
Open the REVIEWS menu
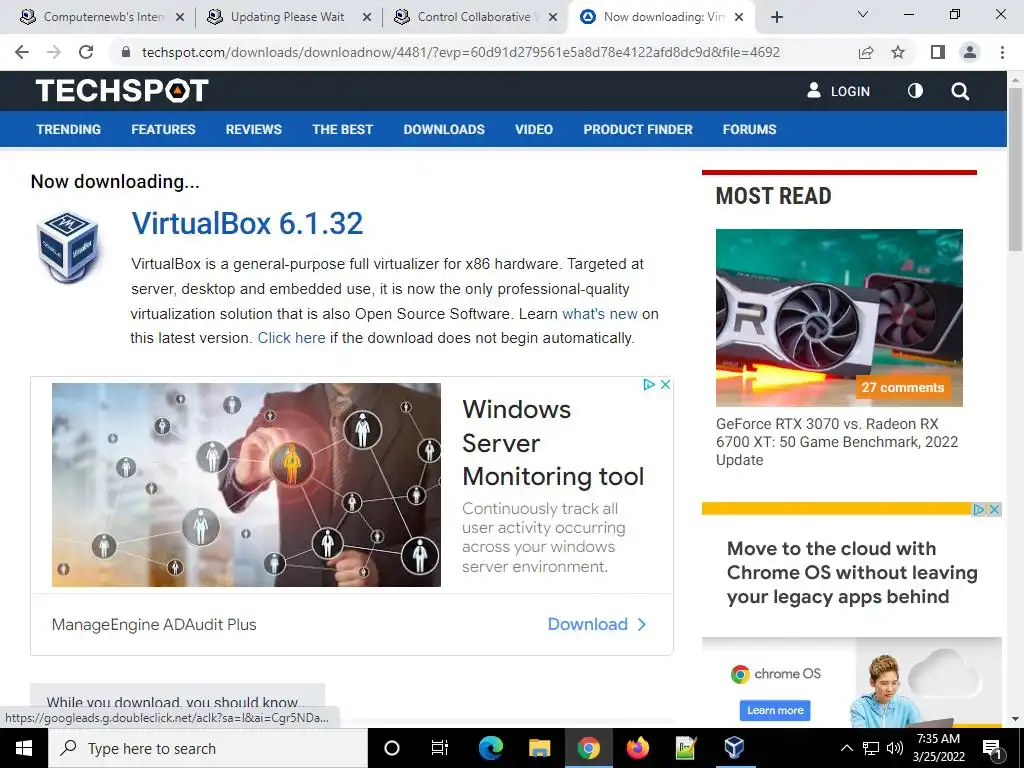[x=253, y=129]
